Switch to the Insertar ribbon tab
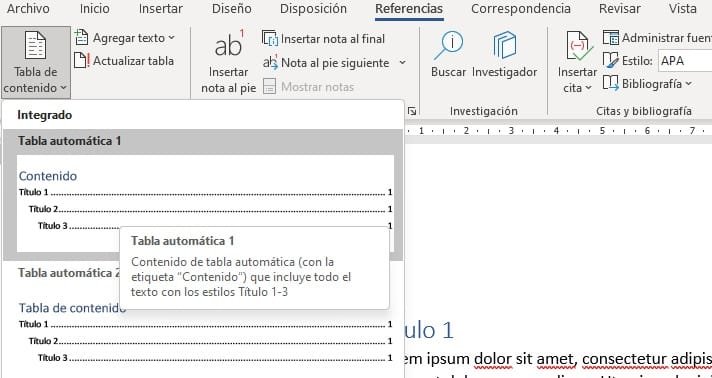 pos(161,9)
